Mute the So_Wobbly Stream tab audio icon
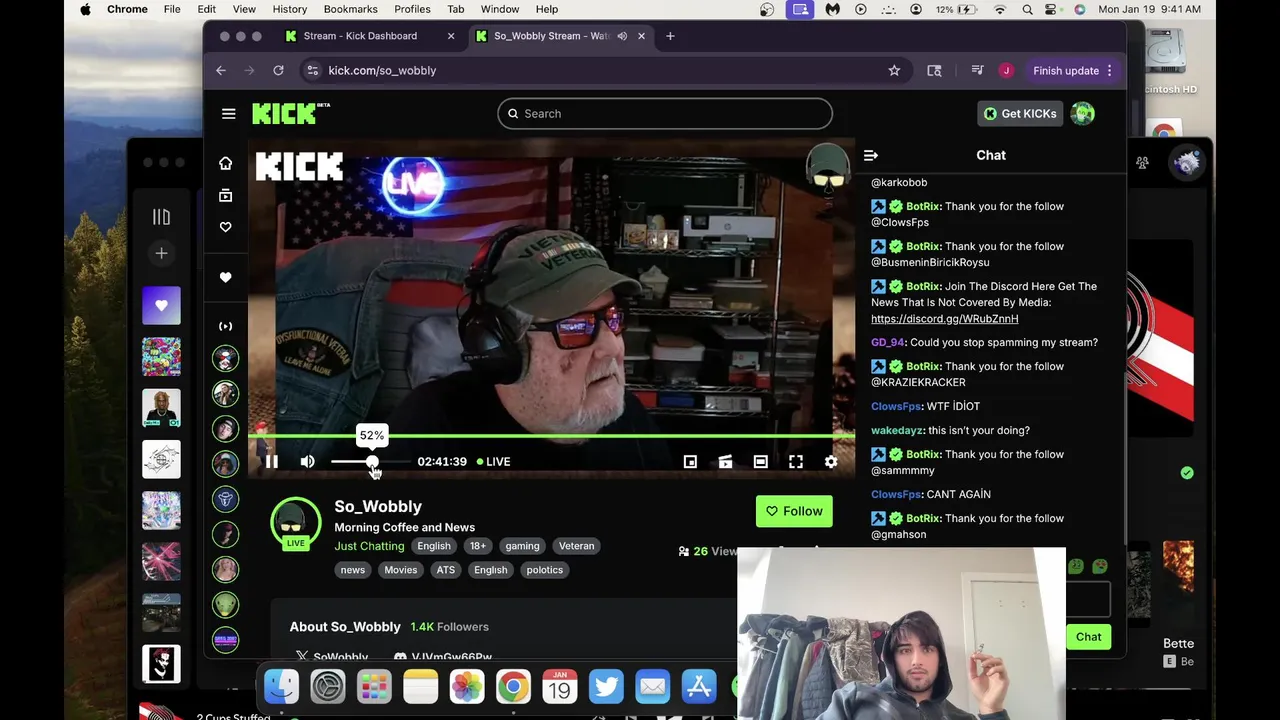Viewport: 1280px width, 720px height. pos(622,36)
